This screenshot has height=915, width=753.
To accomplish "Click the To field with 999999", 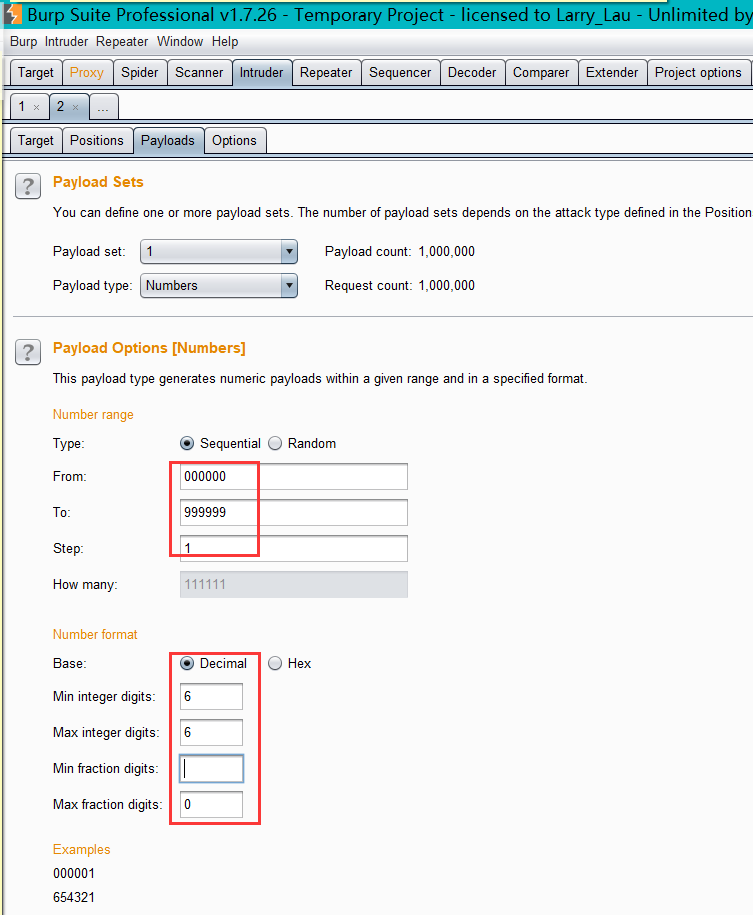I will (x=294, y=512).
